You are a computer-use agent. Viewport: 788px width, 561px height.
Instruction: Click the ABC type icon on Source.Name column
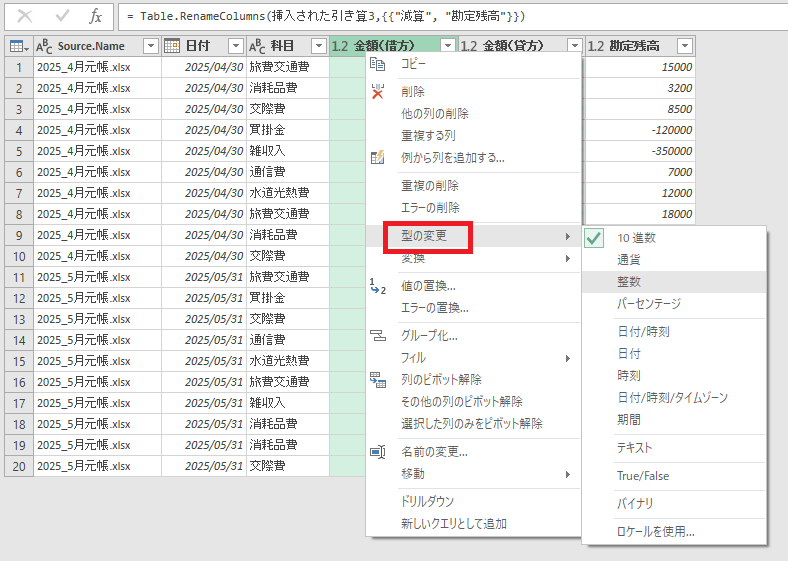[45, 46]
